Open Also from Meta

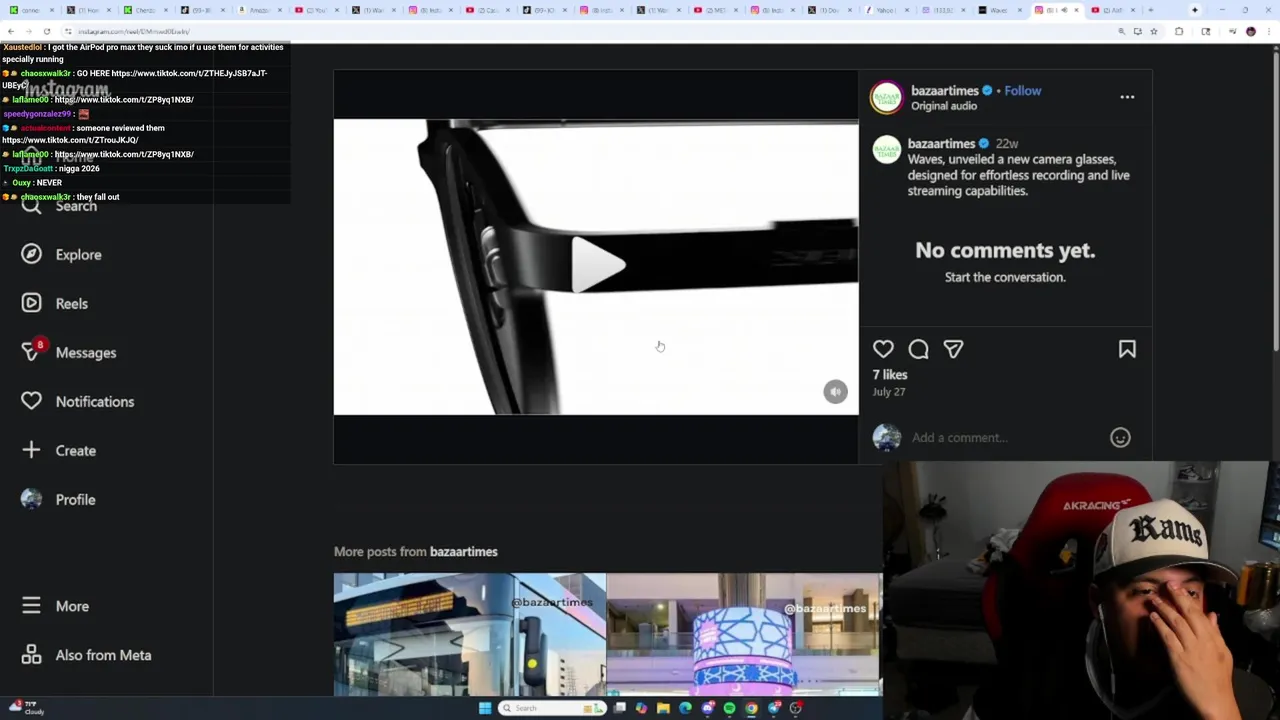(86, 655)
